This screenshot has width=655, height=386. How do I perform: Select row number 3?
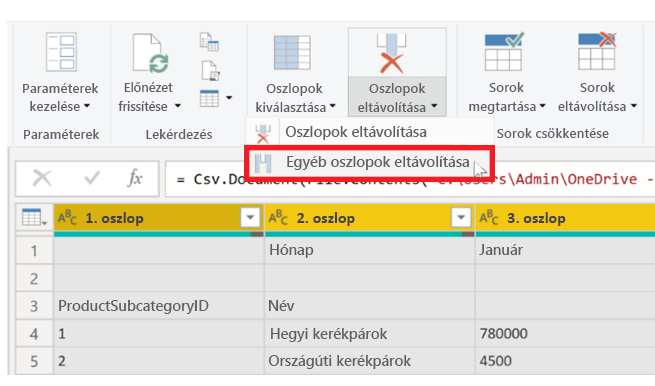(34, 306)
